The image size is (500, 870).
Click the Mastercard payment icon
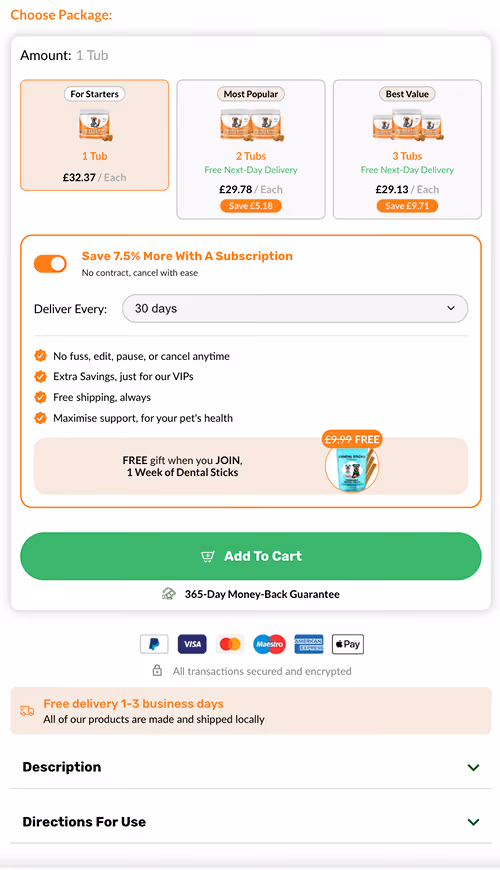click(x=230, y=644)
